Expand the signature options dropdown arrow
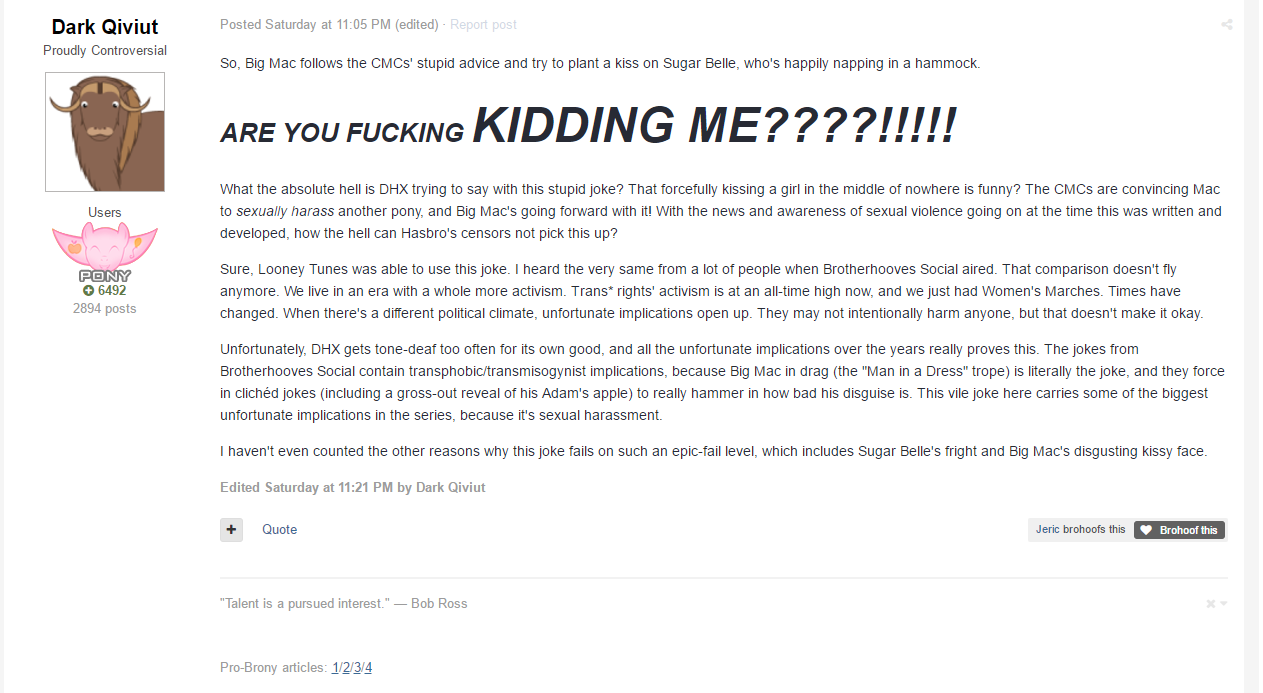The height and width of the screenshot is (693, 1263). click(x=1223, y=604)
